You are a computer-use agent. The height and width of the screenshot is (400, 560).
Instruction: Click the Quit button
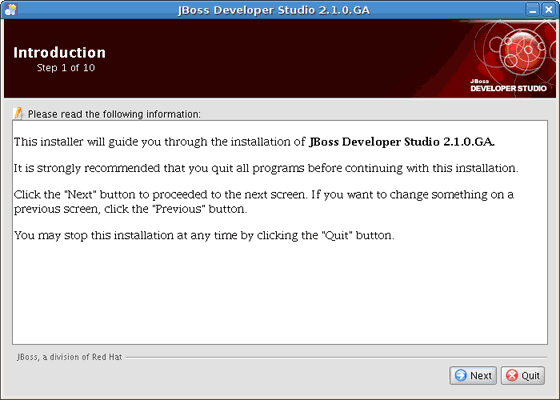[x=523, y=375]
